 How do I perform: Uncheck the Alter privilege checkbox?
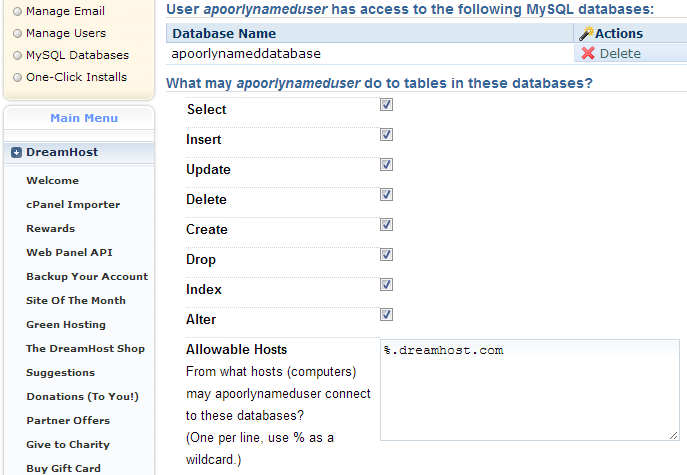tap(386, 314)
